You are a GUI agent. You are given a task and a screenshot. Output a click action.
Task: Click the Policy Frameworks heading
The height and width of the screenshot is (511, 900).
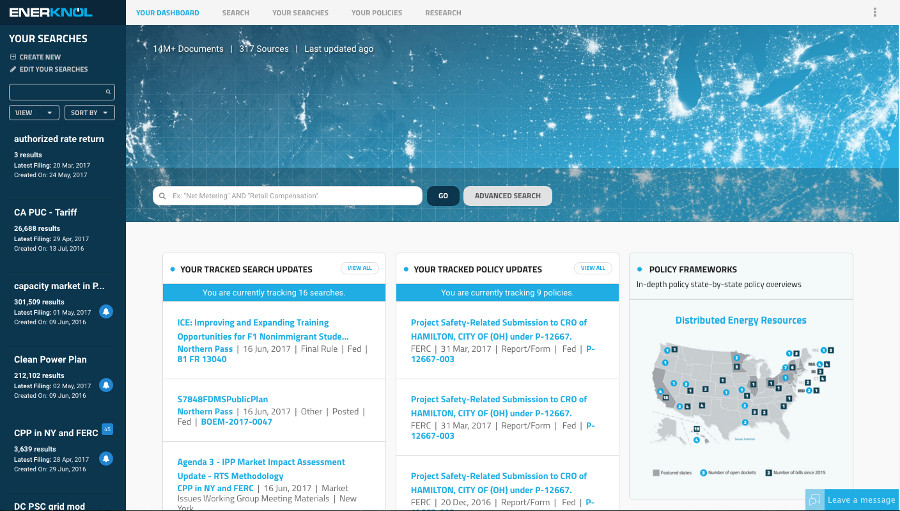click(x=693, y=269)
